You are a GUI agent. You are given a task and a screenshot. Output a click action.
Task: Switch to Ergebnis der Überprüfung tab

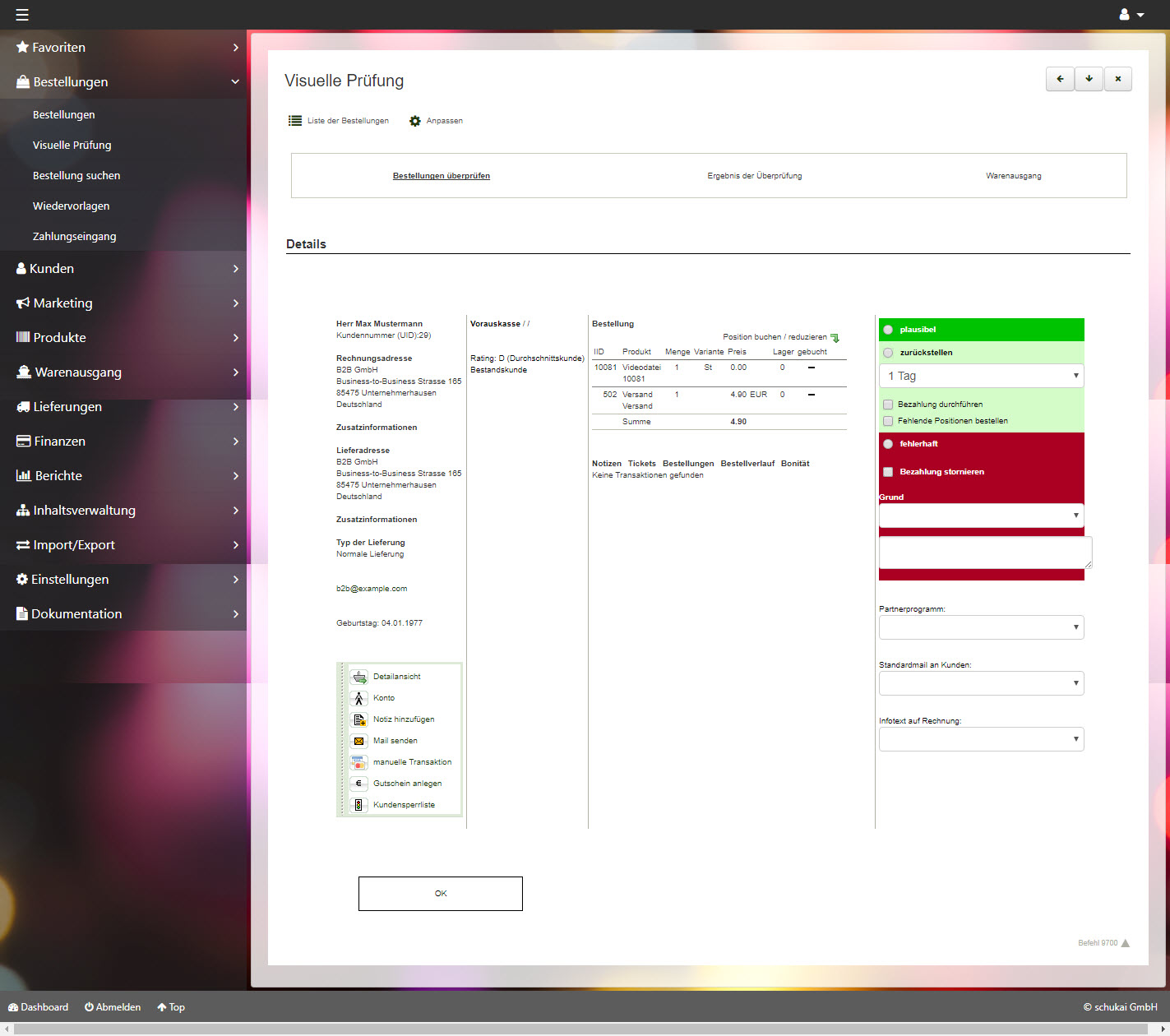pos(754,176)
